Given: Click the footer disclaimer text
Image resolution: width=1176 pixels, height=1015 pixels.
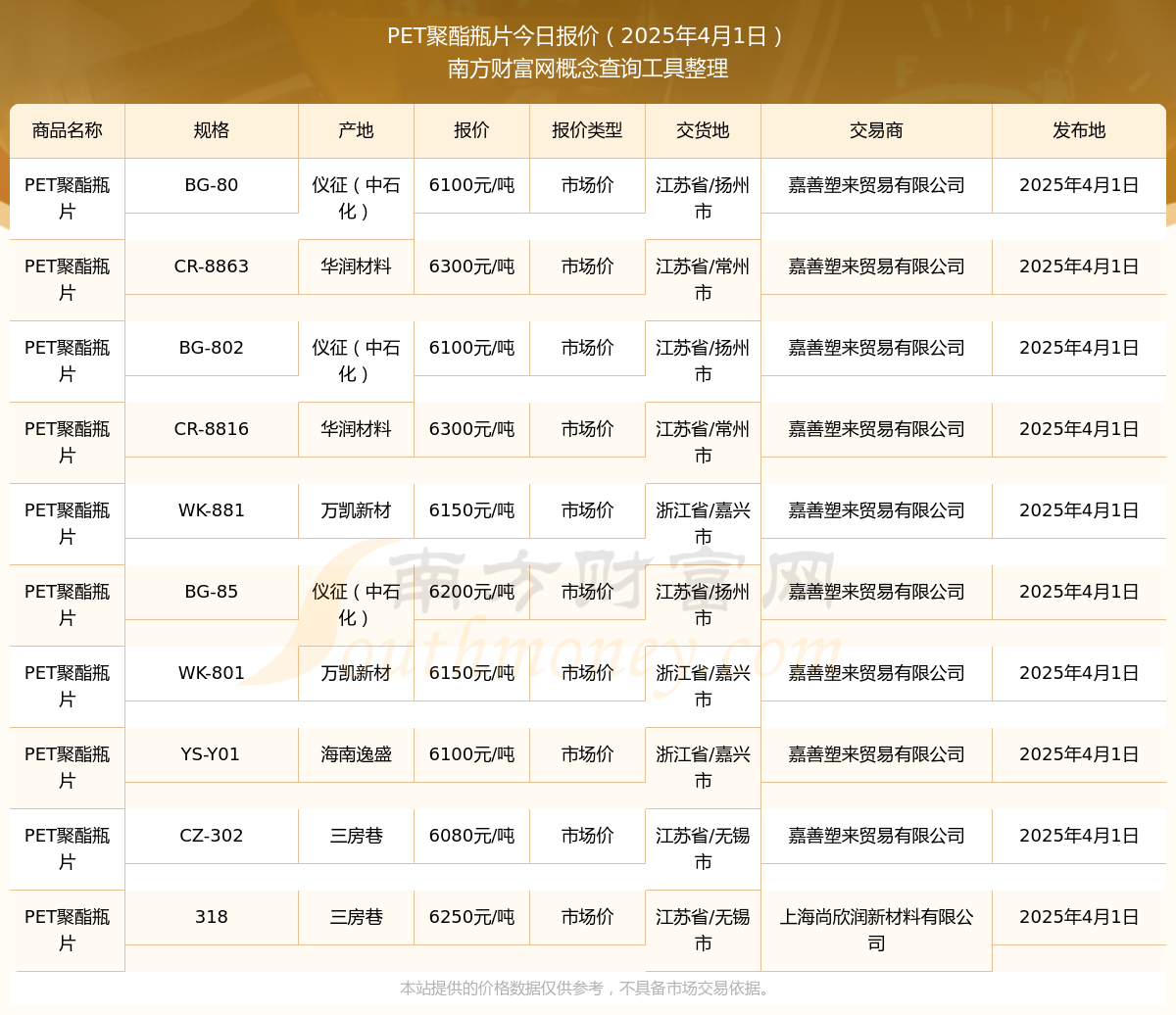Looking at the screenshot, I should pyautogui.click(x=587, y=989).
